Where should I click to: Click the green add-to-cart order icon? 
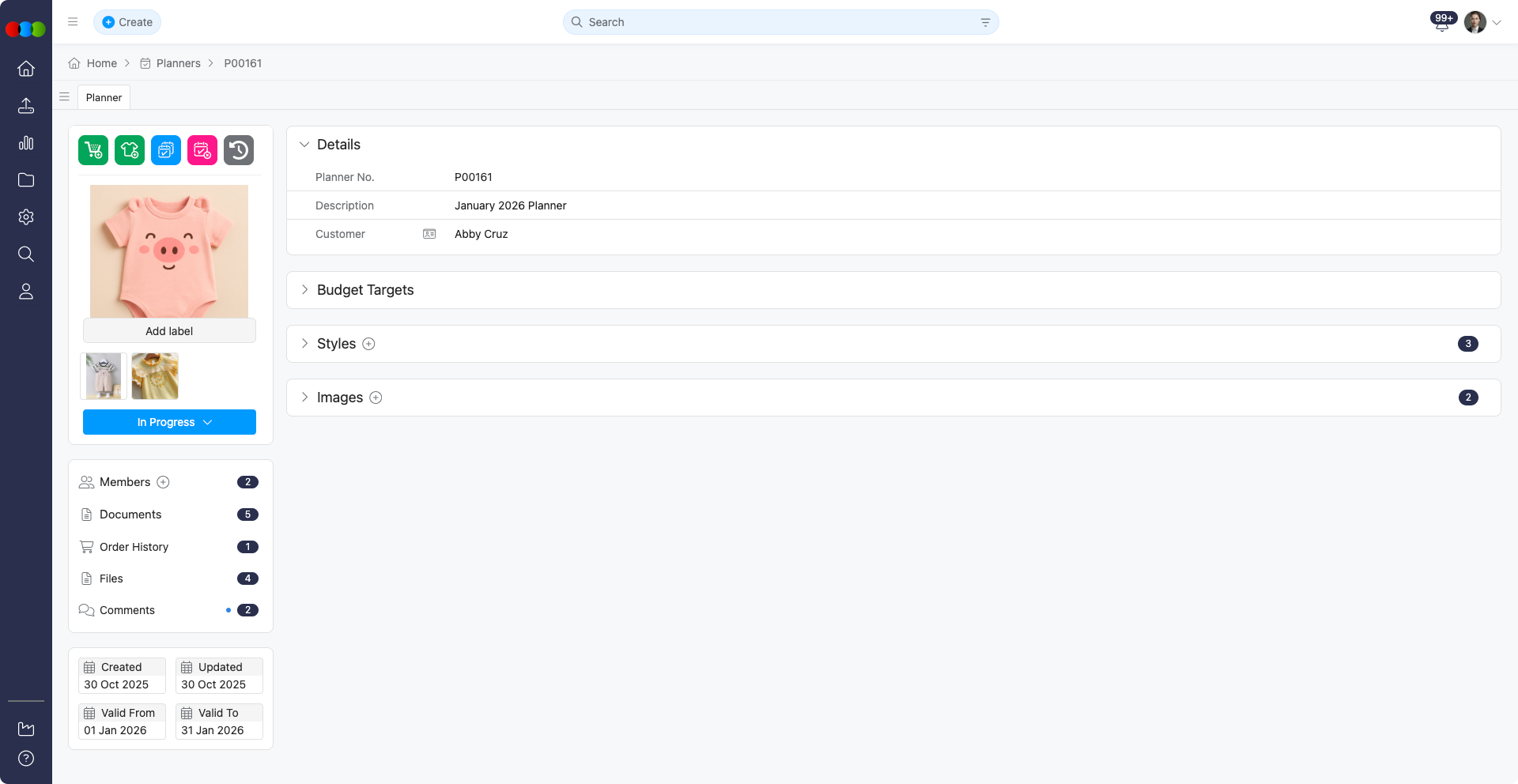coord(93,150)
